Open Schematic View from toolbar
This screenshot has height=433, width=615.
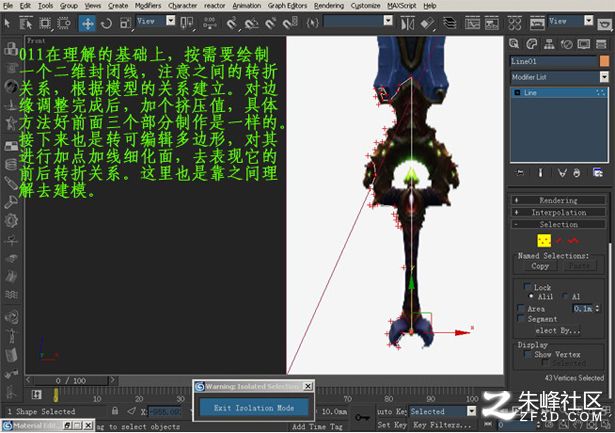click(491, 23)
